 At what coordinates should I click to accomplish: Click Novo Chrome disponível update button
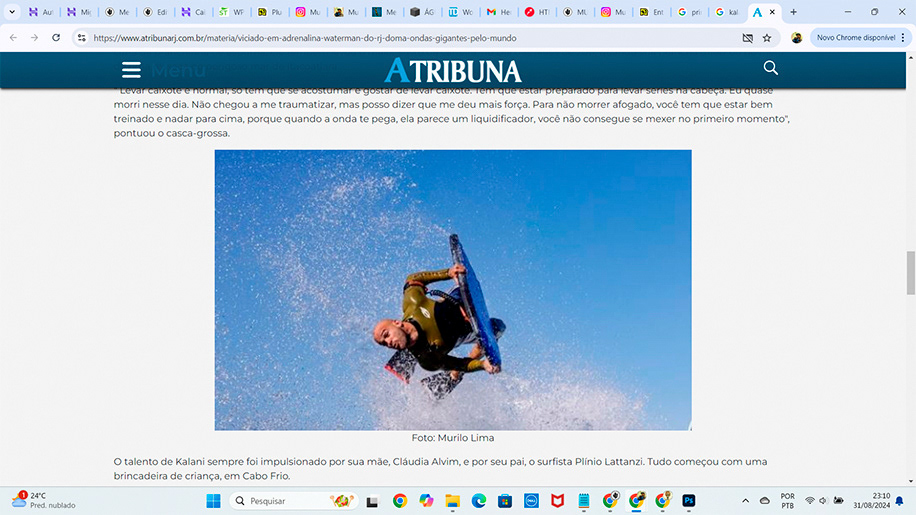click(855, 37)
